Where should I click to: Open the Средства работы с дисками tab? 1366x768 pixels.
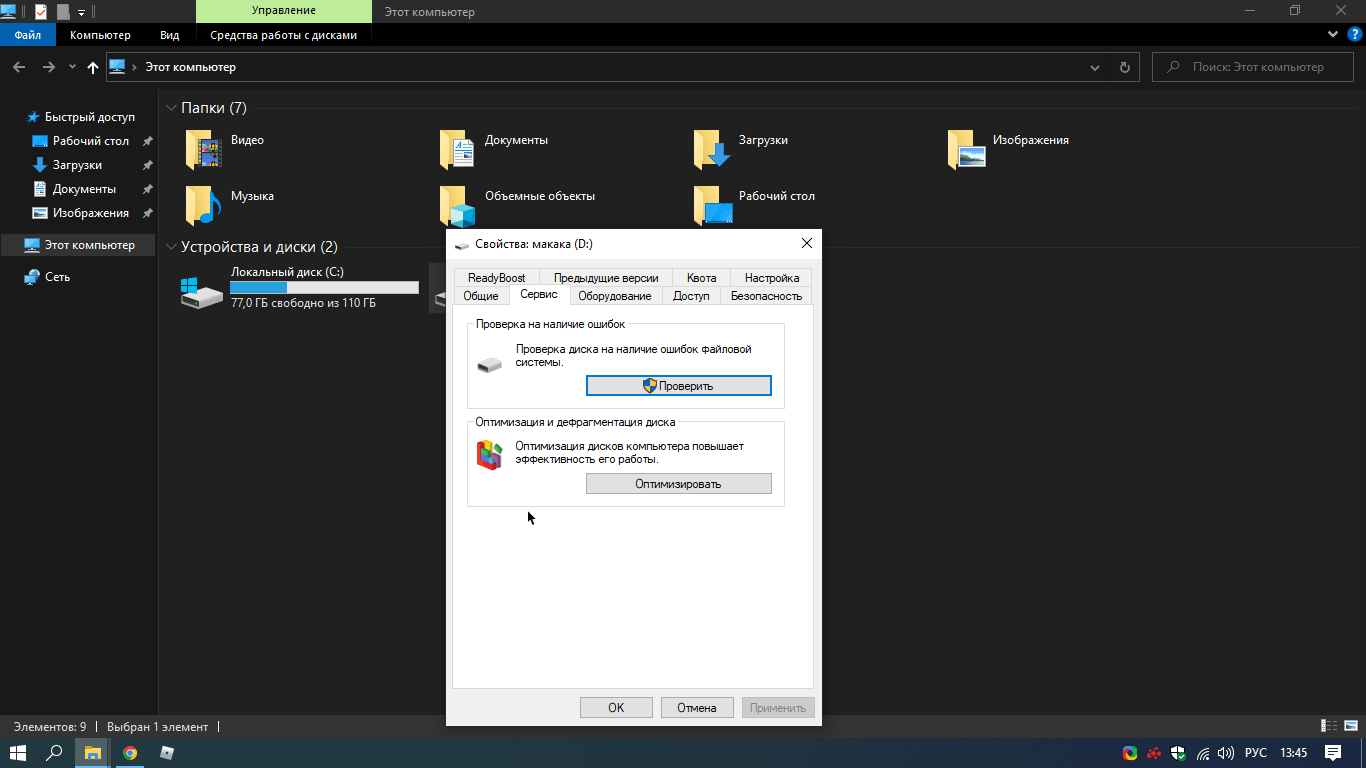(283, 35)
